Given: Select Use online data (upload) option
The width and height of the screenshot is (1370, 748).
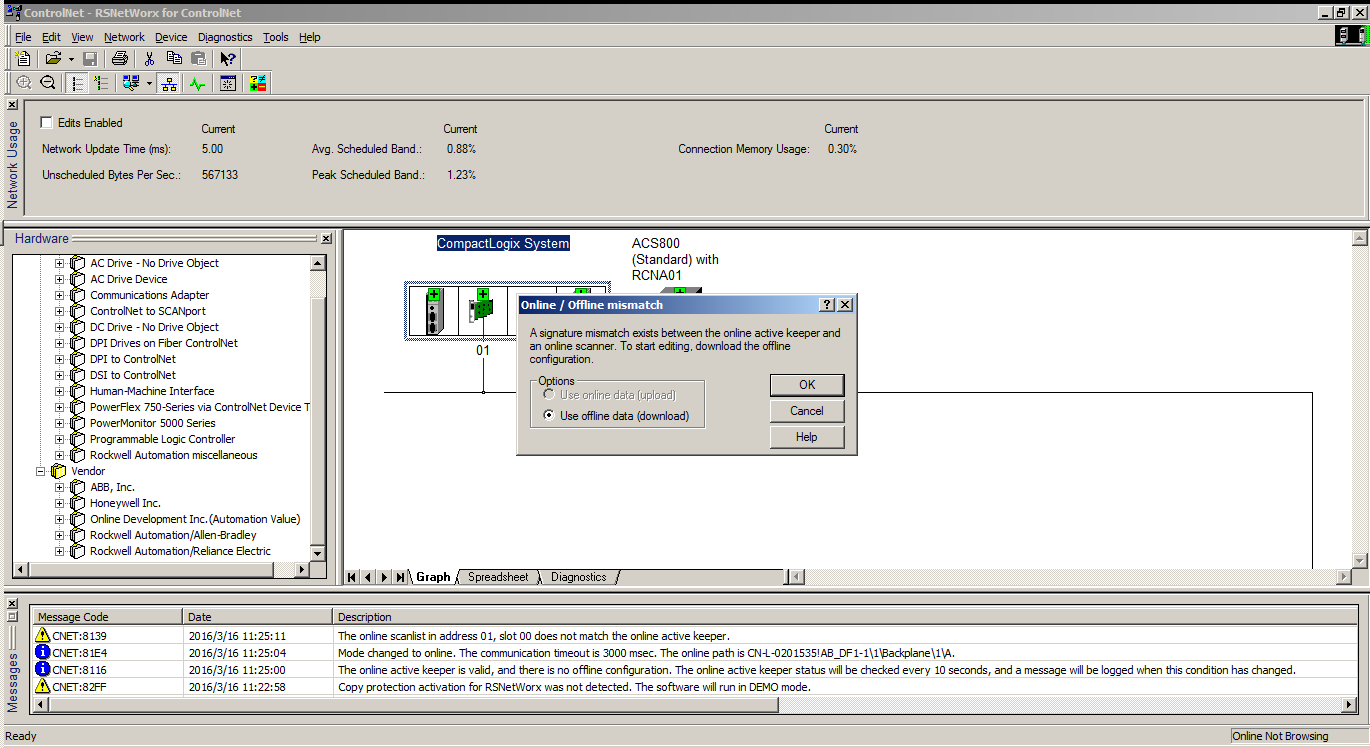Looking at the screenshot, I should pyautogui.click(x=549, y=395).
